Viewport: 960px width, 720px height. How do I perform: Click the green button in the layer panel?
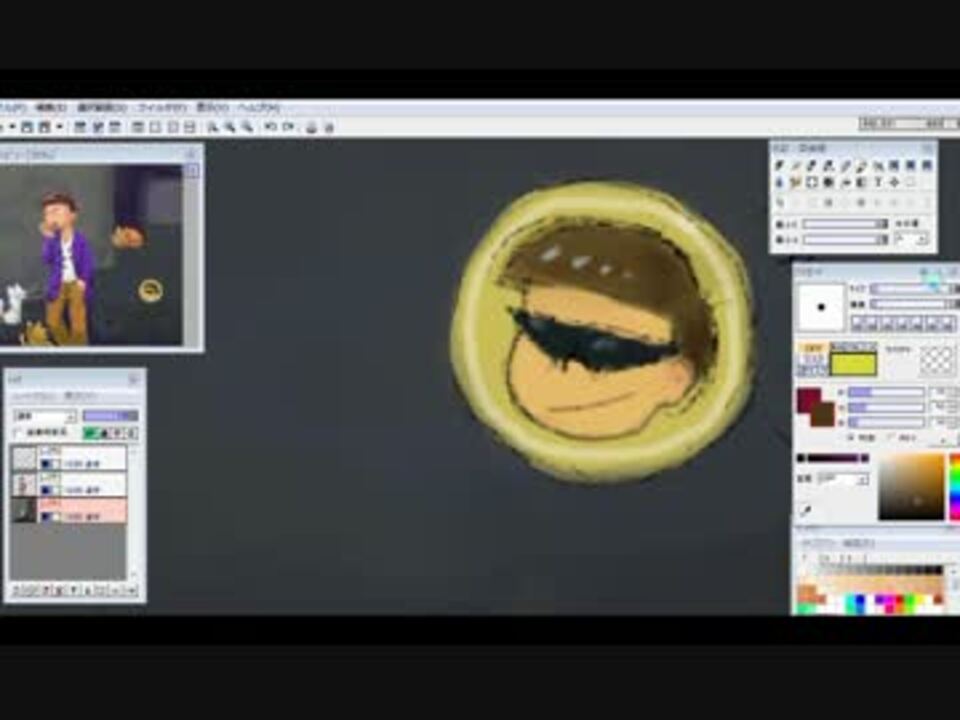click(x=93, y=433)
